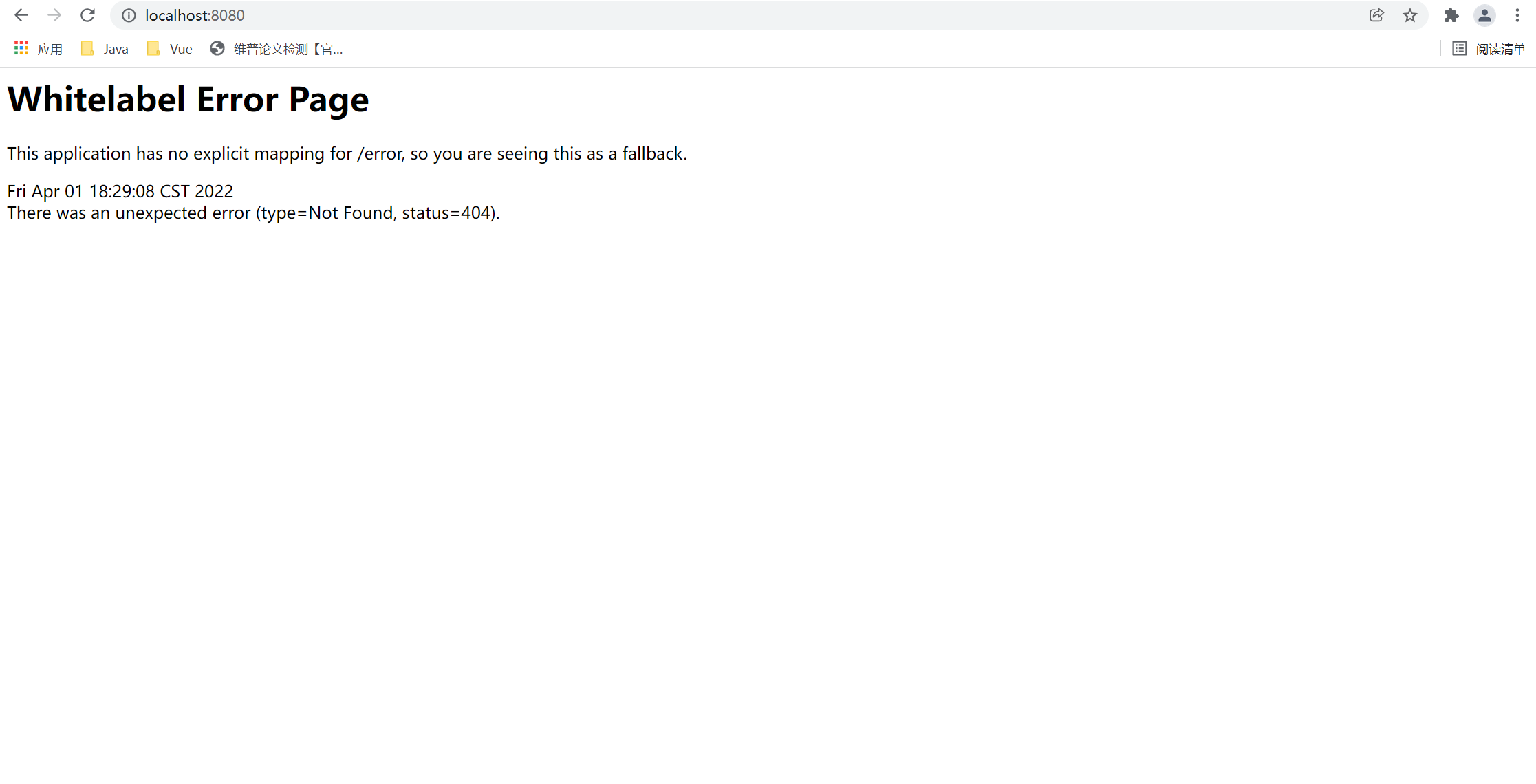Expand the Vue bookmarks folder
1536x784 pixels.
[x=170, y=49]
